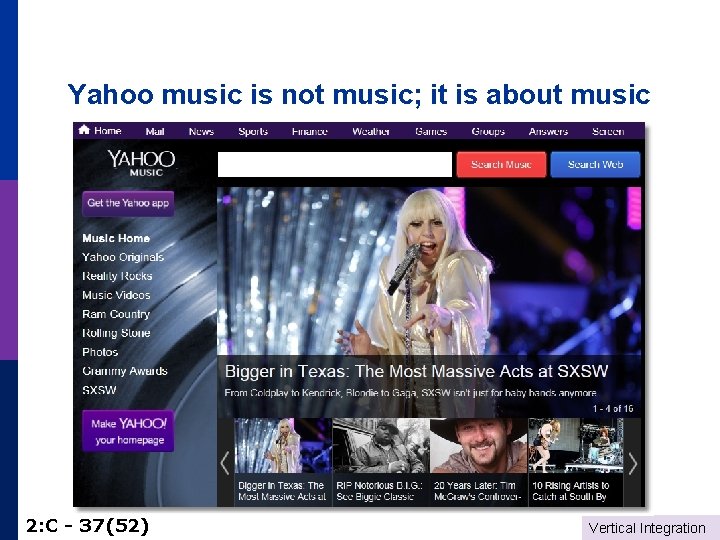Click the 1 - 4 of 16 counter
720x540 pixels.
613,409
